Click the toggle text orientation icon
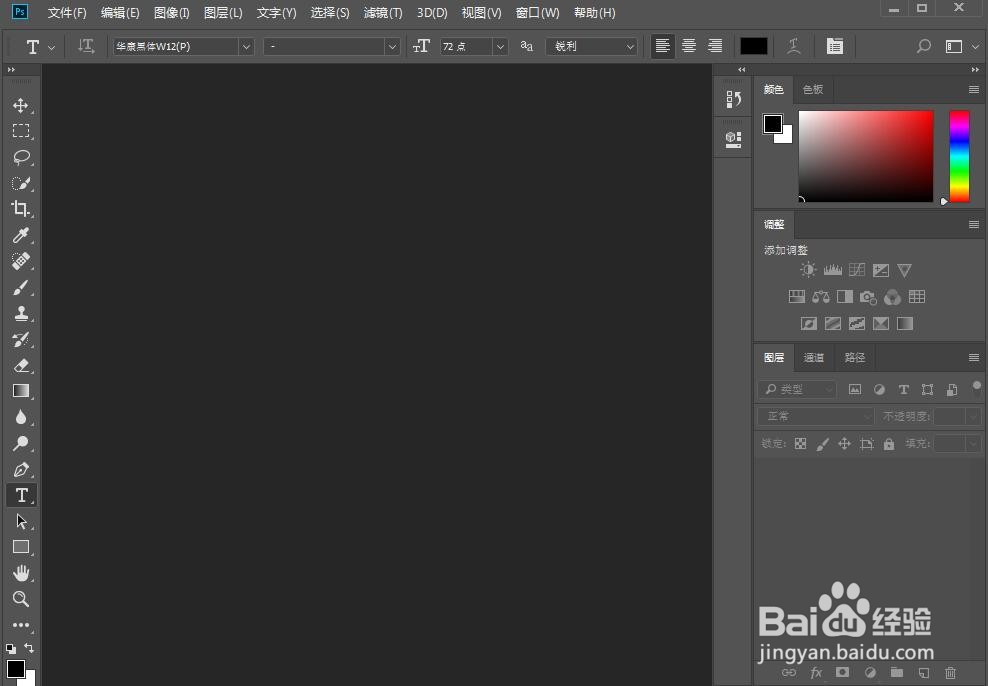 click(x=86, y=46)
